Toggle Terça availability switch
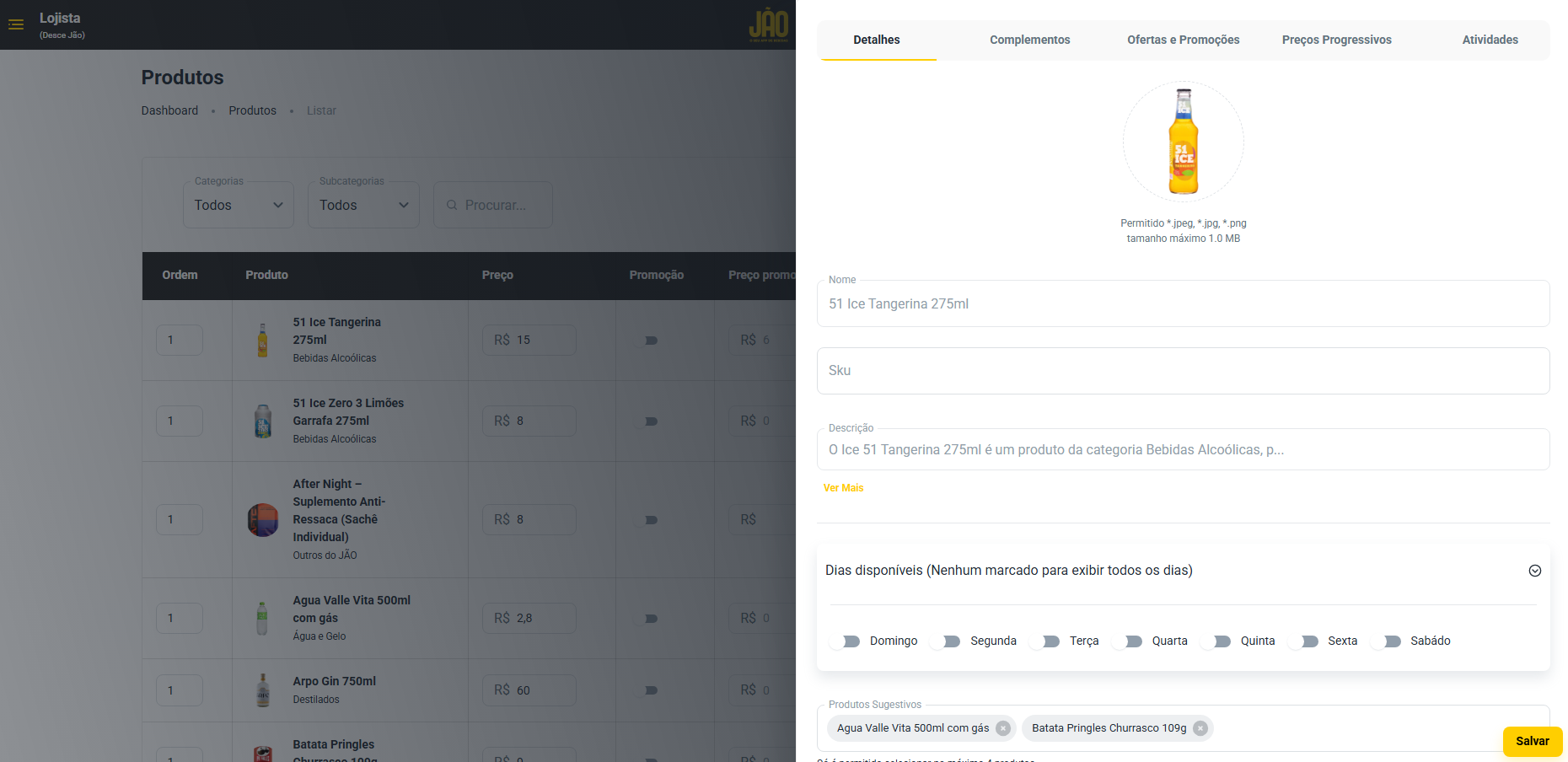 1046,641
